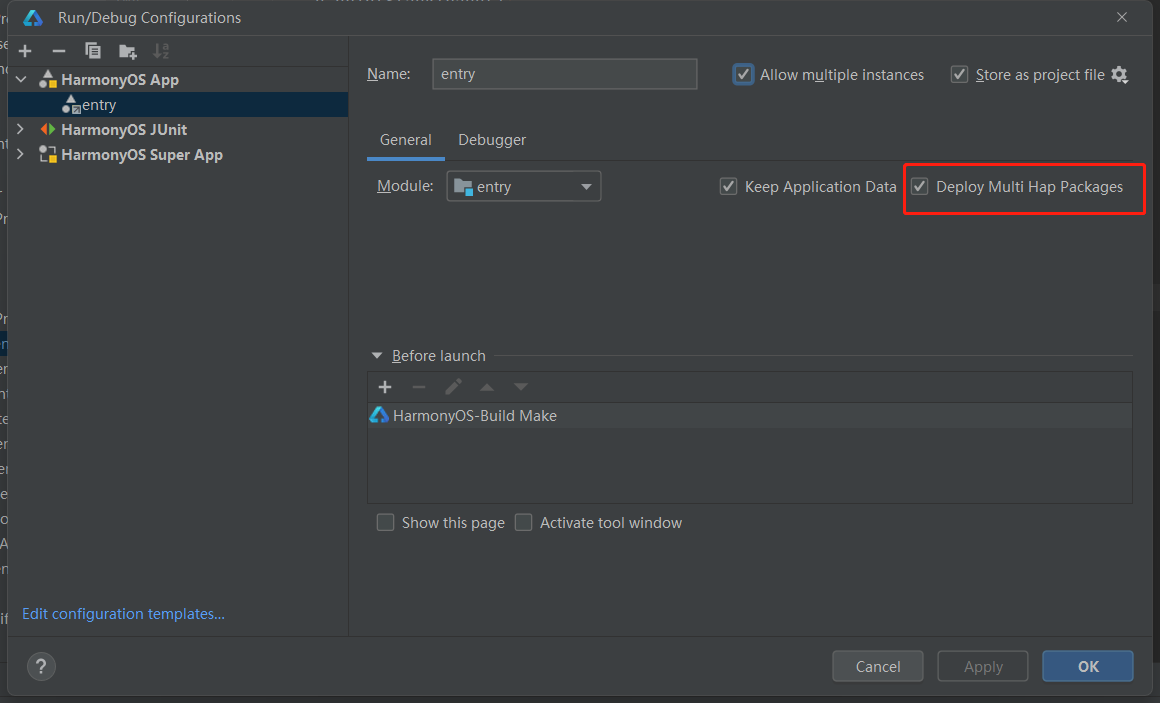
Task: Select HarmonyOS-Build Make launch task
Action: [750, 416]
